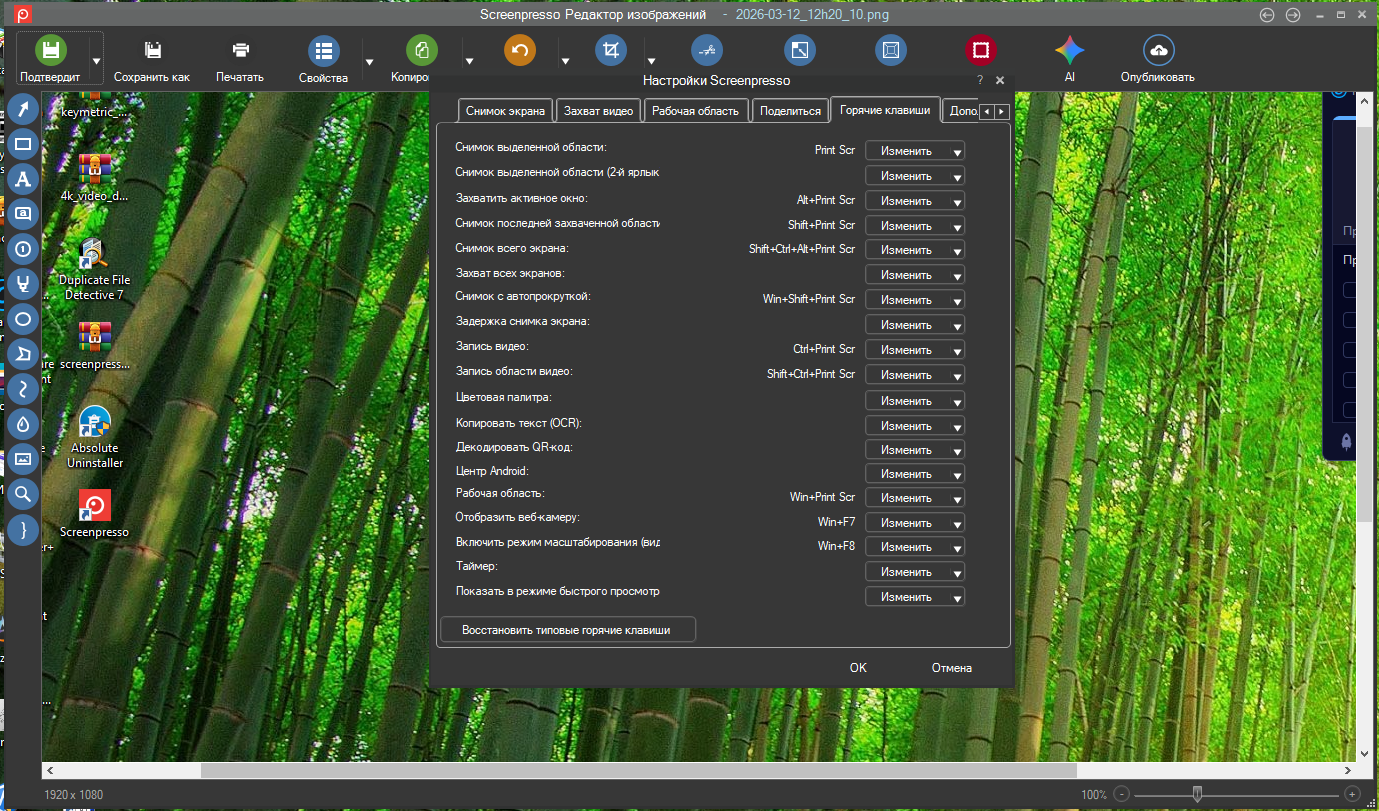
Task: Click the Задержка снимка экрана label
Action: (522, 321)
